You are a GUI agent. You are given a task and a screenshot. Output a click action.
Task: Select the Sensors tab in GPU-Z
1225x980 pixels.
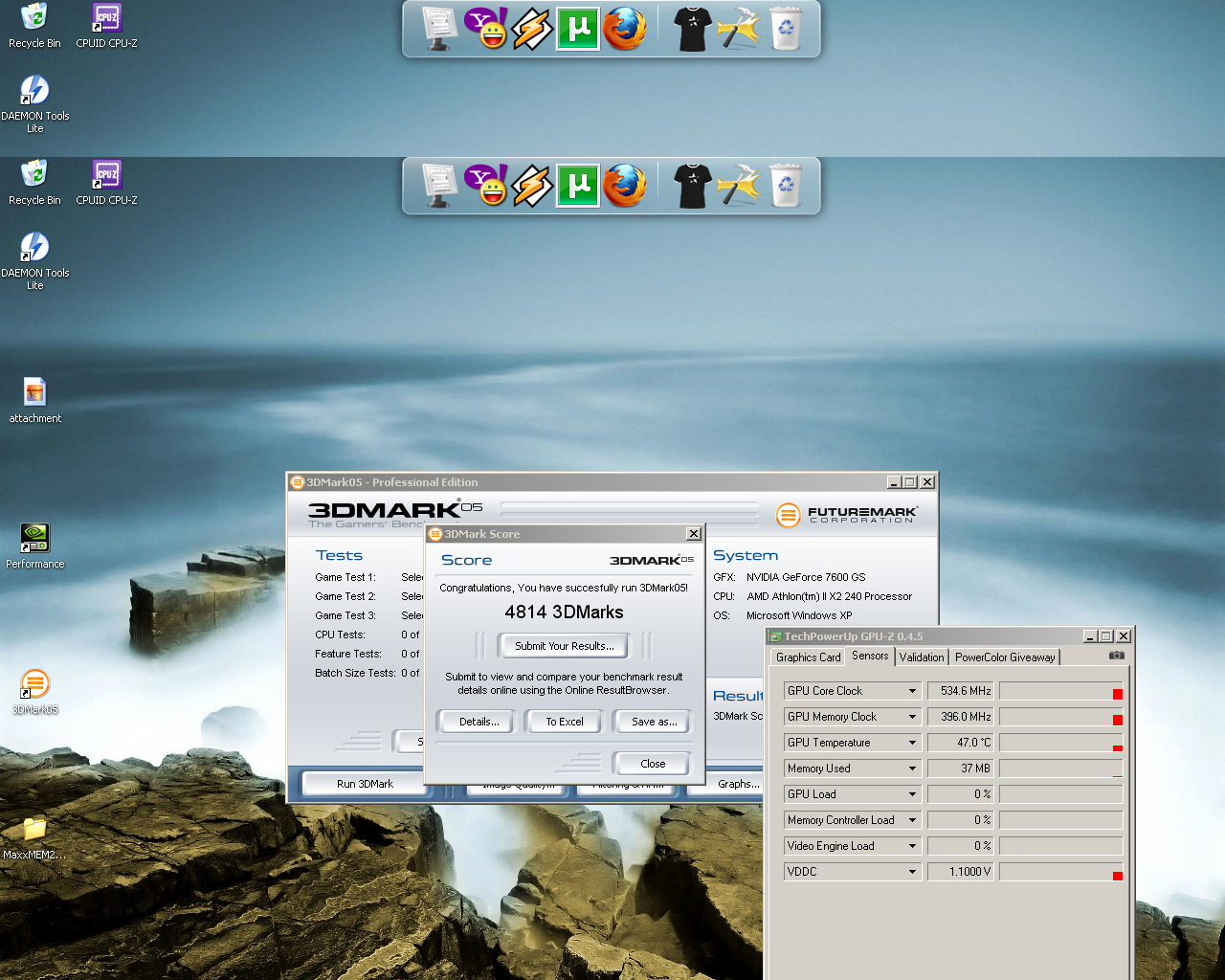click(870, 656)
